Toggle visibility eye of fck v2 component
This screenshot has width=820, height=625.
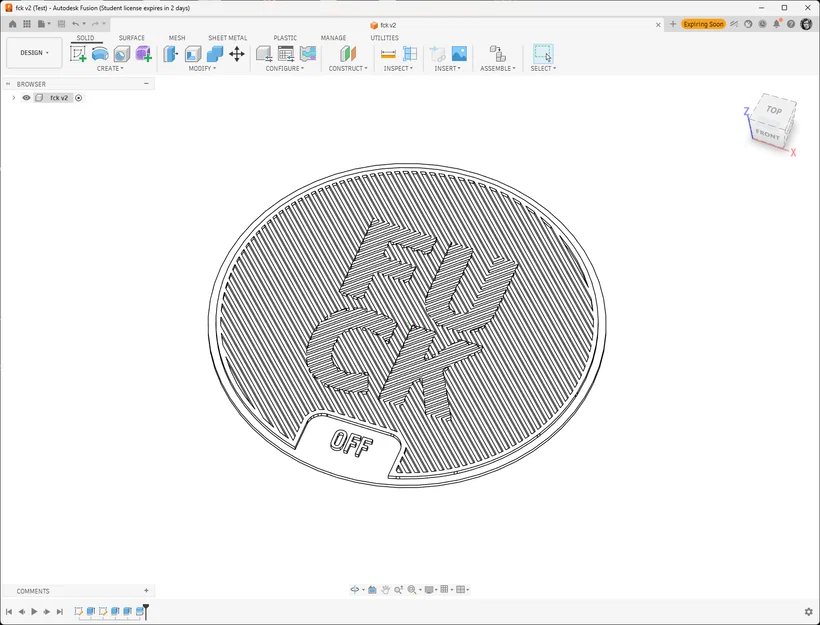pos(26,98)
